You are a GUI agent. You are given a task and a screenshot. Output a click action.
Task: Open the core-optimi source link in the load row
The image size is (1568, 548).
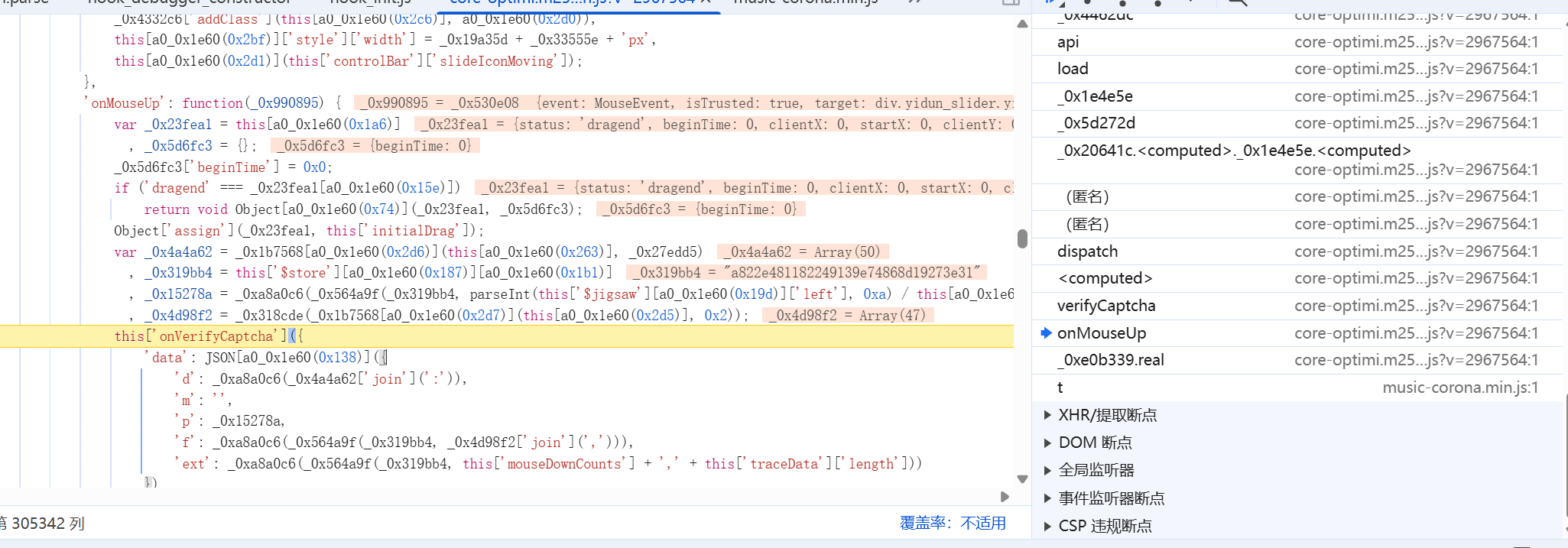pos(1416,69)
